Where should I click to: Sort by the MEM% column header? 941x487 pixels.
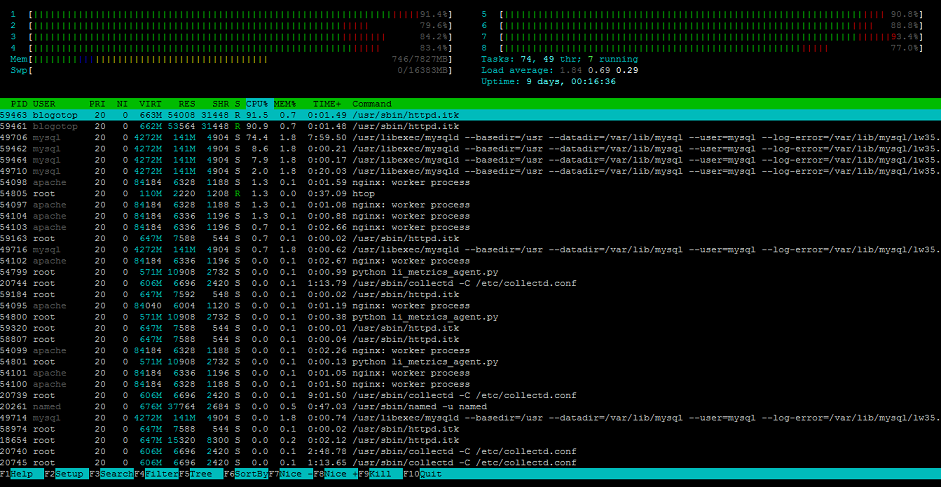[x=287, y=104]
